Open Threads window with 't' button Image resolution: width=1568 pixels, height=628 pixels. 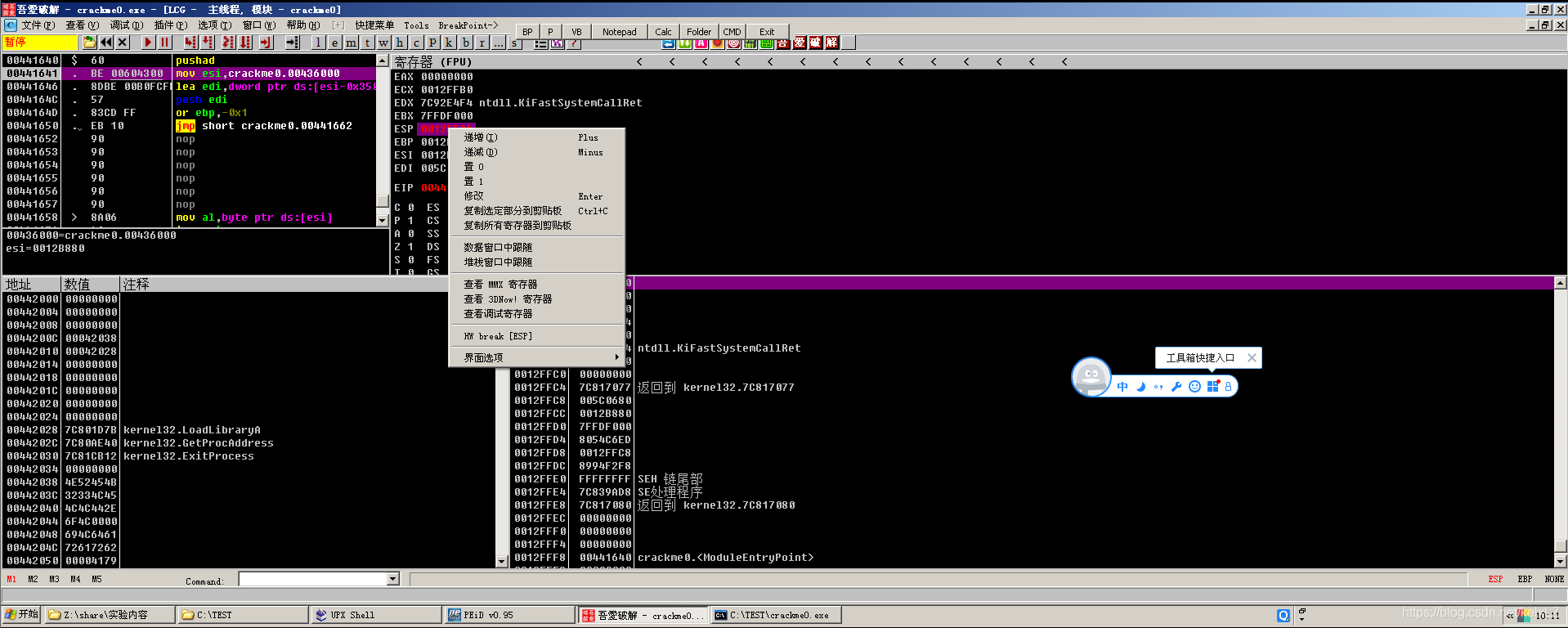(x=367, y=43)
